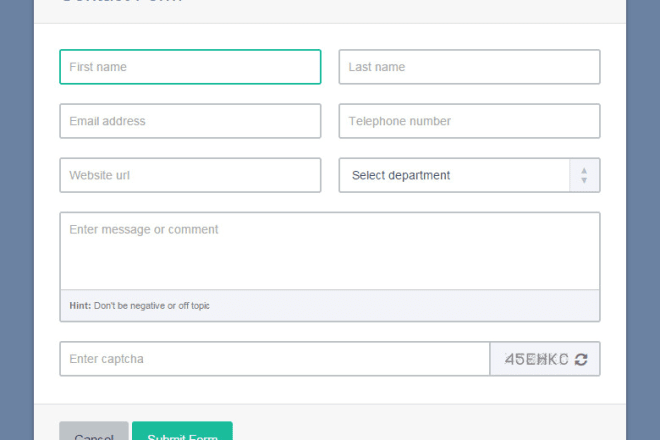Click into the Last name field
Screen dimensions: 660x440
[x=469, y=67]
